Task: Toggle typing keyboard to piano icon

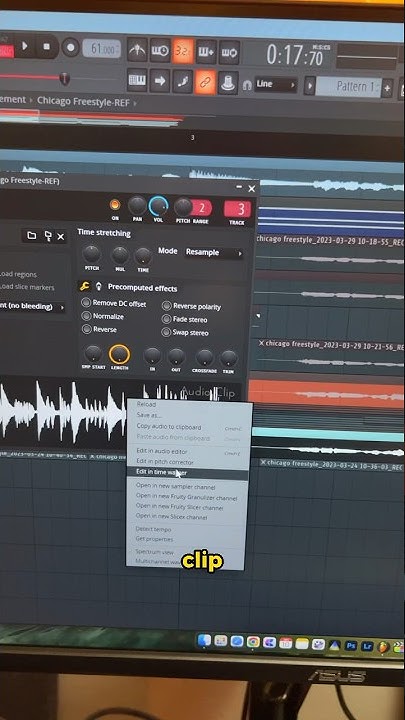Action: (x=137, y=80)
